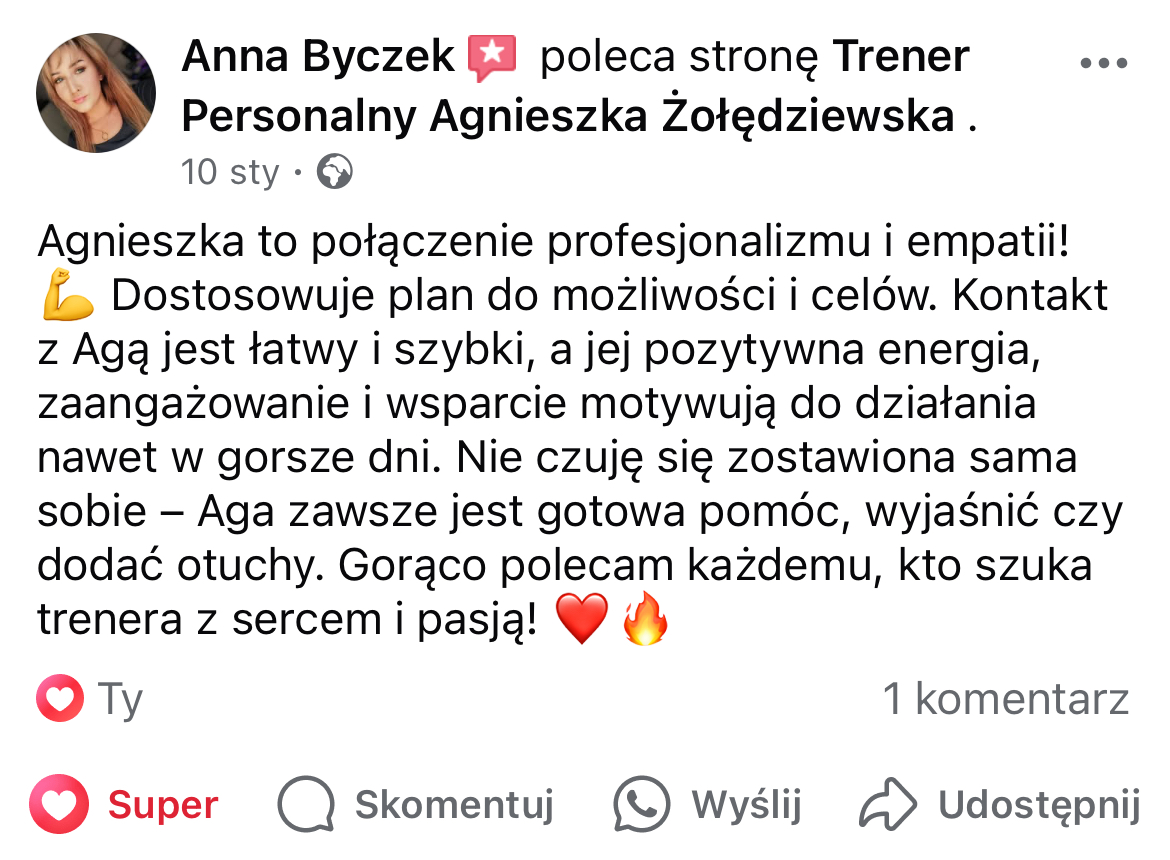The height and width of the screenshot is (860, 1170).
Task: Click the WhatsApp Wyślij icon
Action: pos(641,804)
